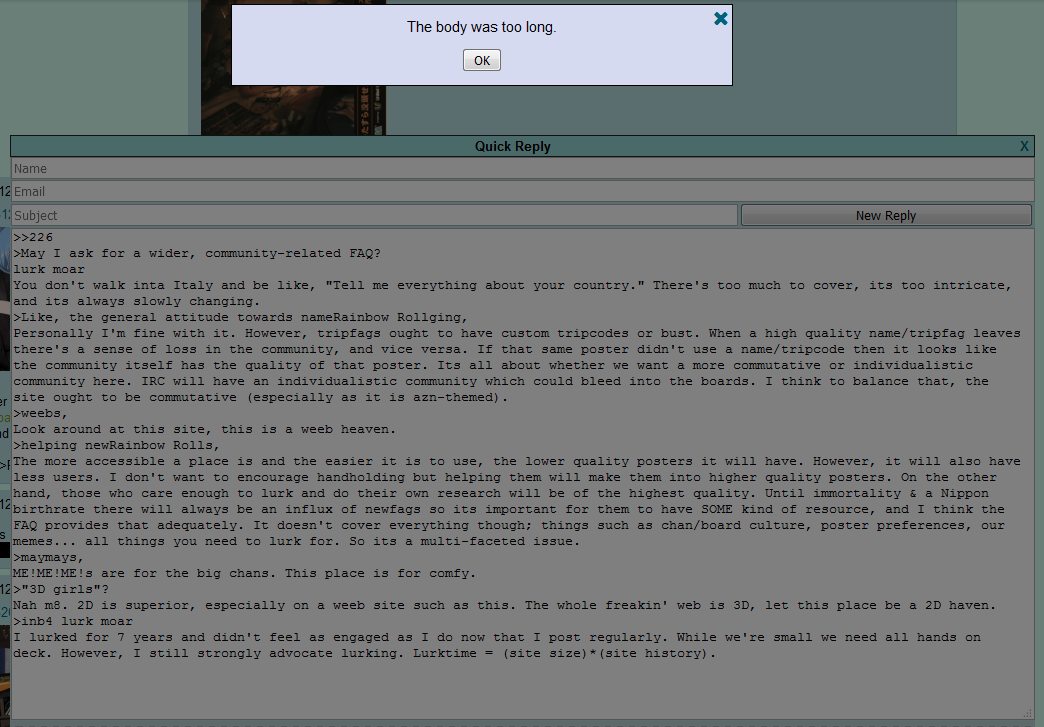Screen dimensions: 1044x727
Task: Place cursor on the '>>226' quote line
Action: coord(33,237)
